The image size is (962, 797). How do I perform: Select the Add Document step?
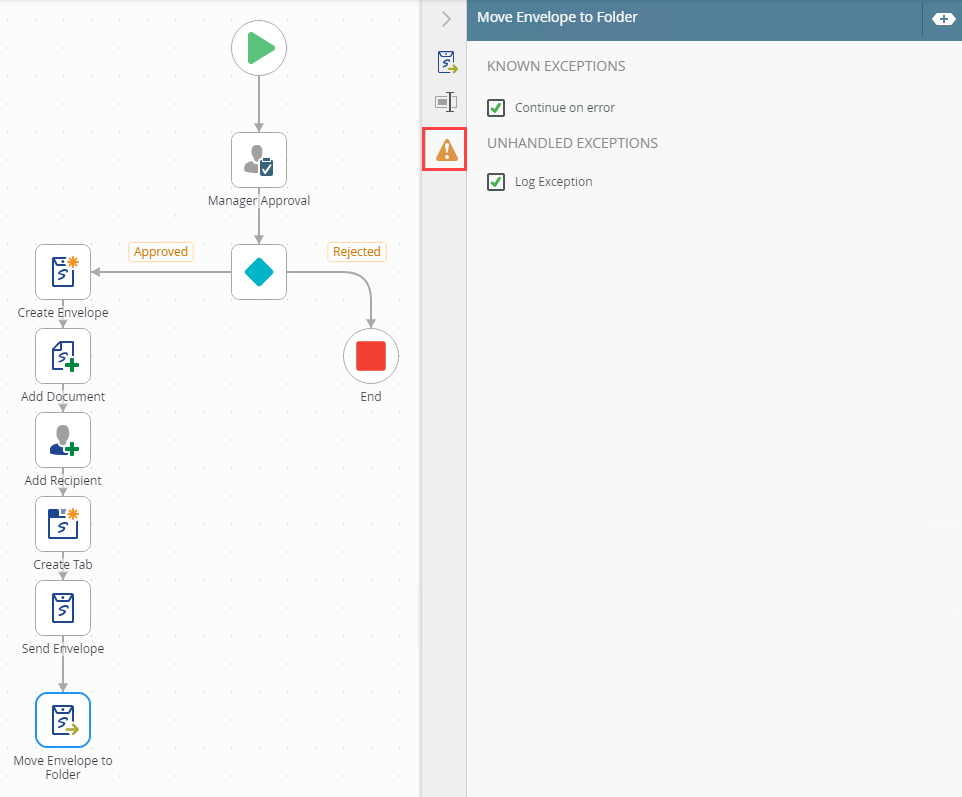[x=63, y=356]
